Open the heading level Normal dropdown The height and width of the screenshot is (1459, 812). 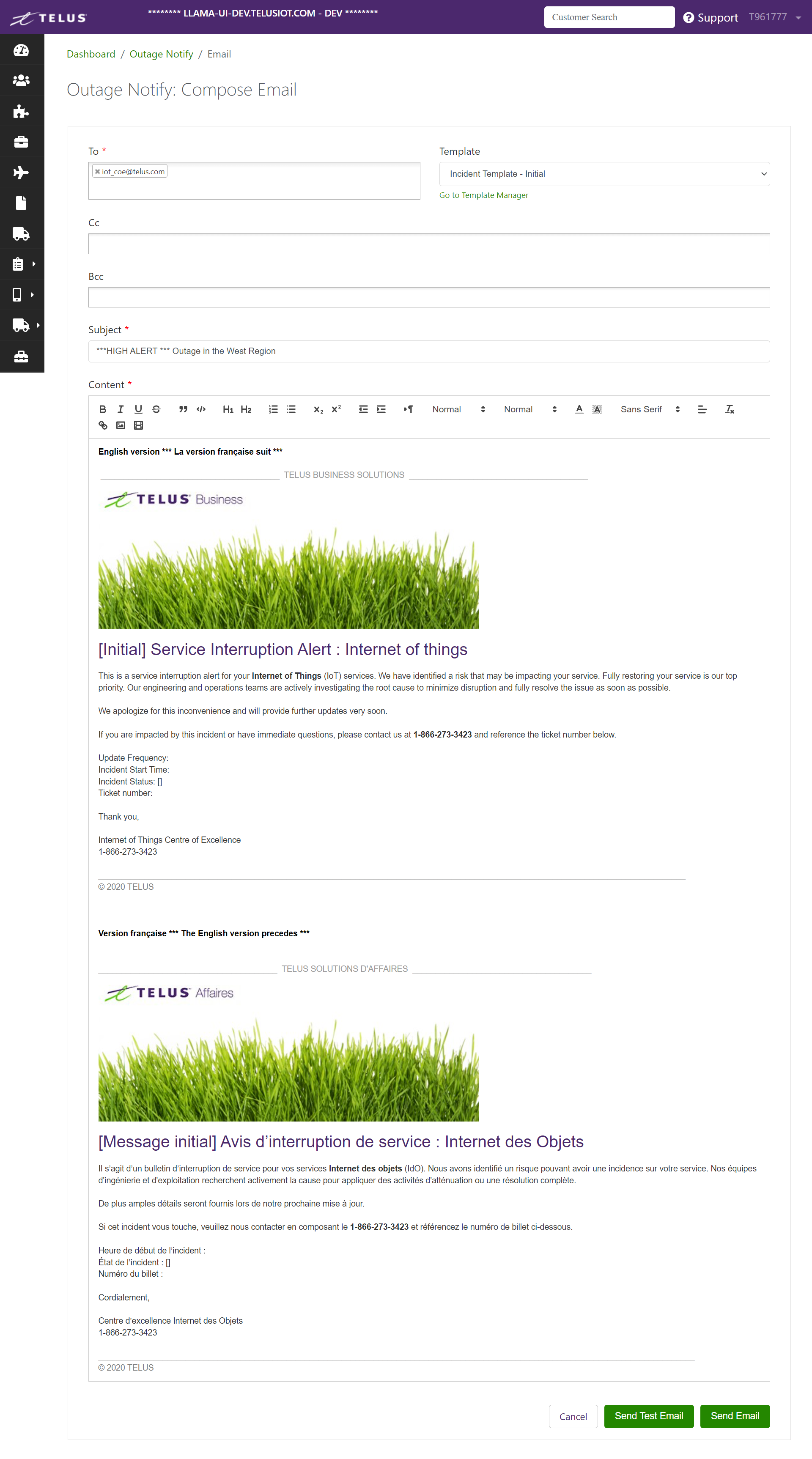point(531,409)
